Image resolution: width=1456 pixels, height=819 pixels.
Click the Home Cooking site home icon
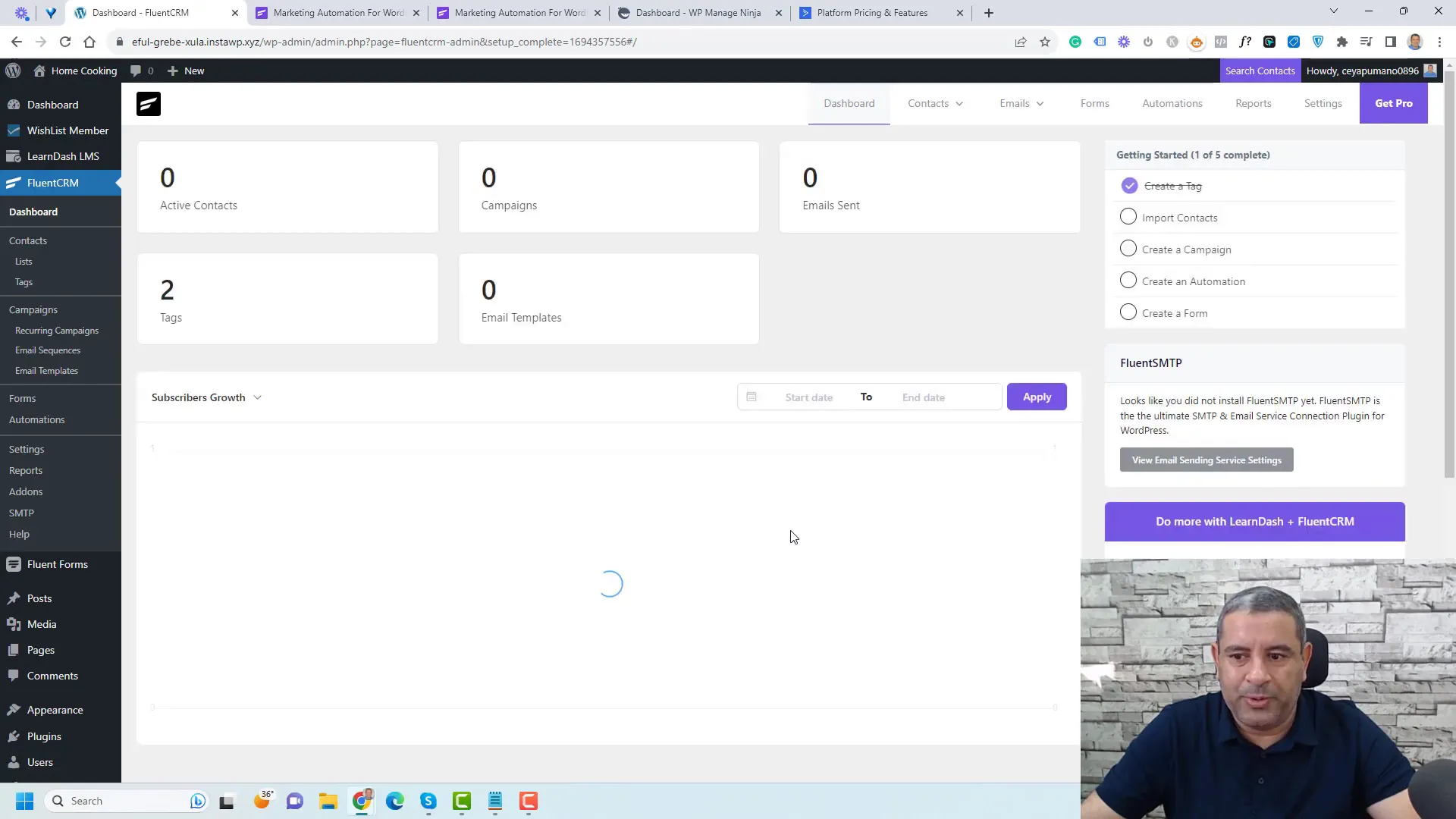coord(39,71)
